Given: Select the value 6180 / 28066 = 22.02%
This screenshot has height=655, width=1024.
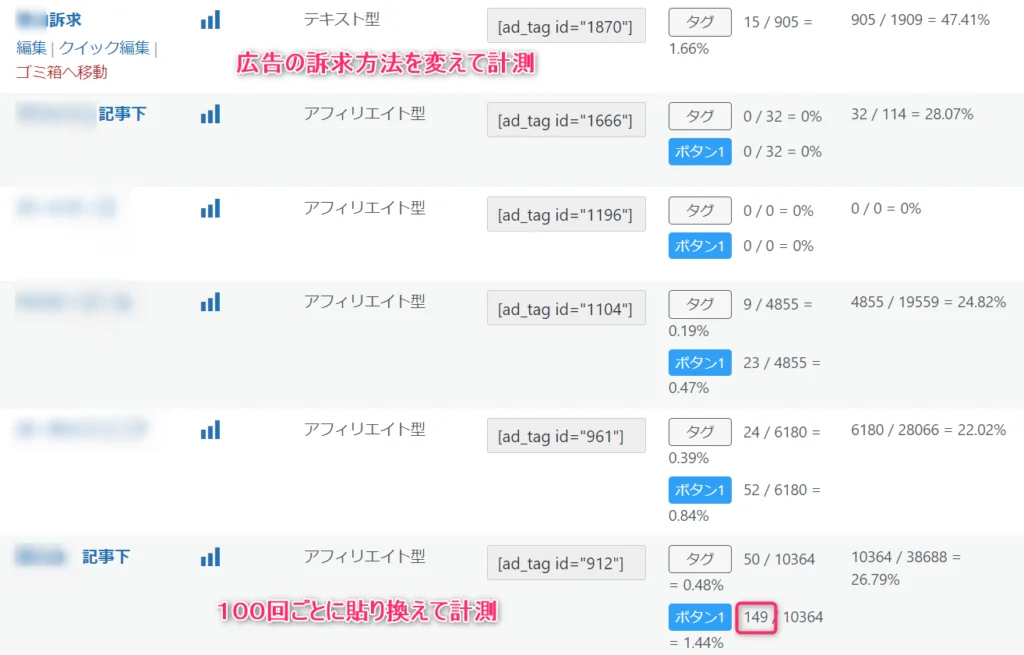Looking at the screenshot, I should click(x=928, y=430).
